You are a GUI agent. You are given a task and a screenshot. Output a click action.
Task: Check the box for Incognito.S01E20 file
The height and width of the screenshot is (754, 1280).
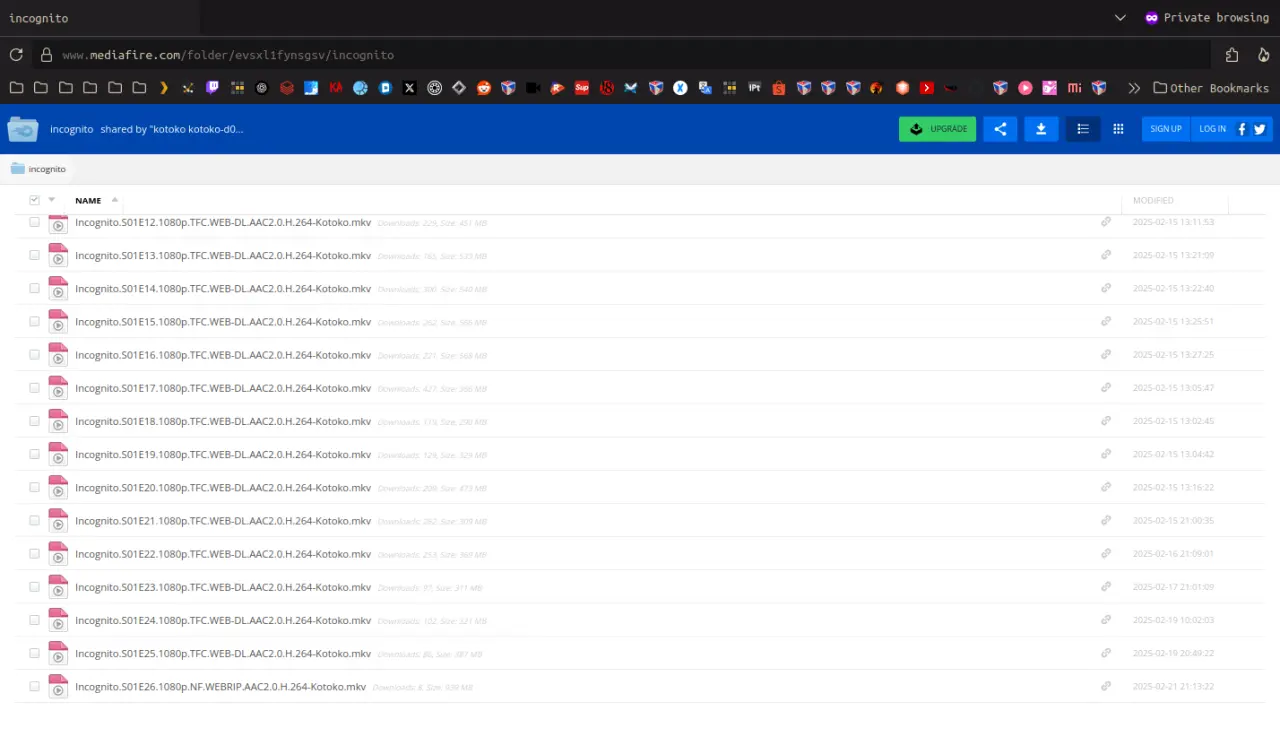(35, 487)
